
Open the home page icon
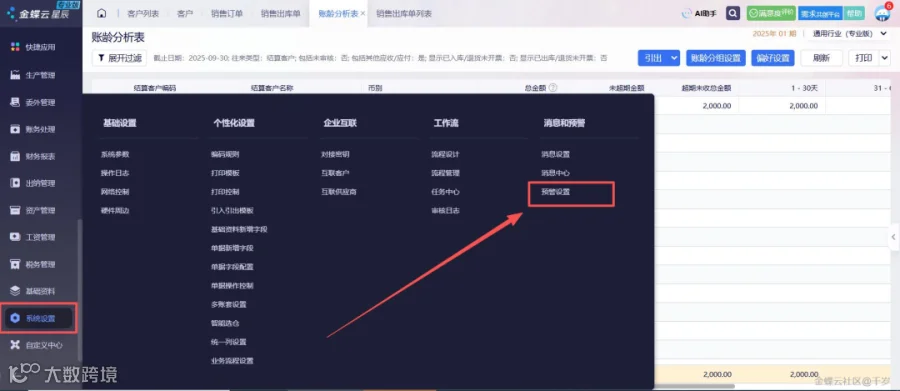point(102,13)
